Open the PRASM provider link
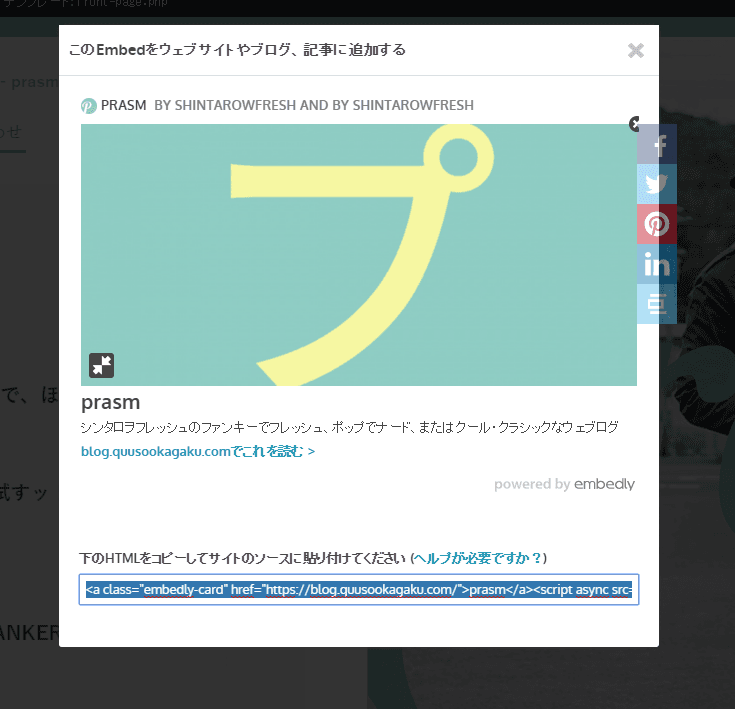The image size is (735, 709). 124,105
